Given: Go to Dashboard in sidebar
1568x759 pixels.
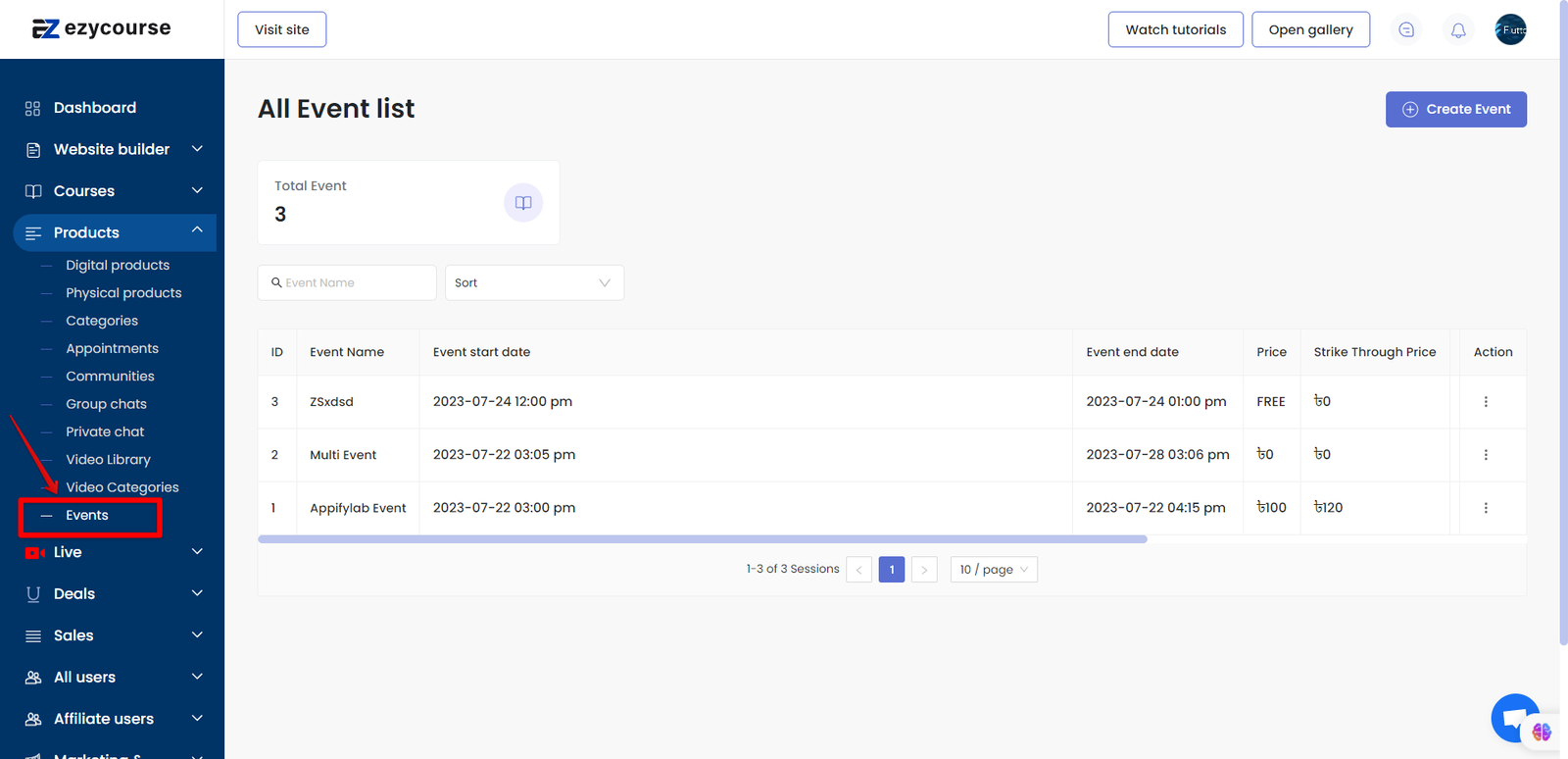Looking at the screenshot, I should (95, 108).
